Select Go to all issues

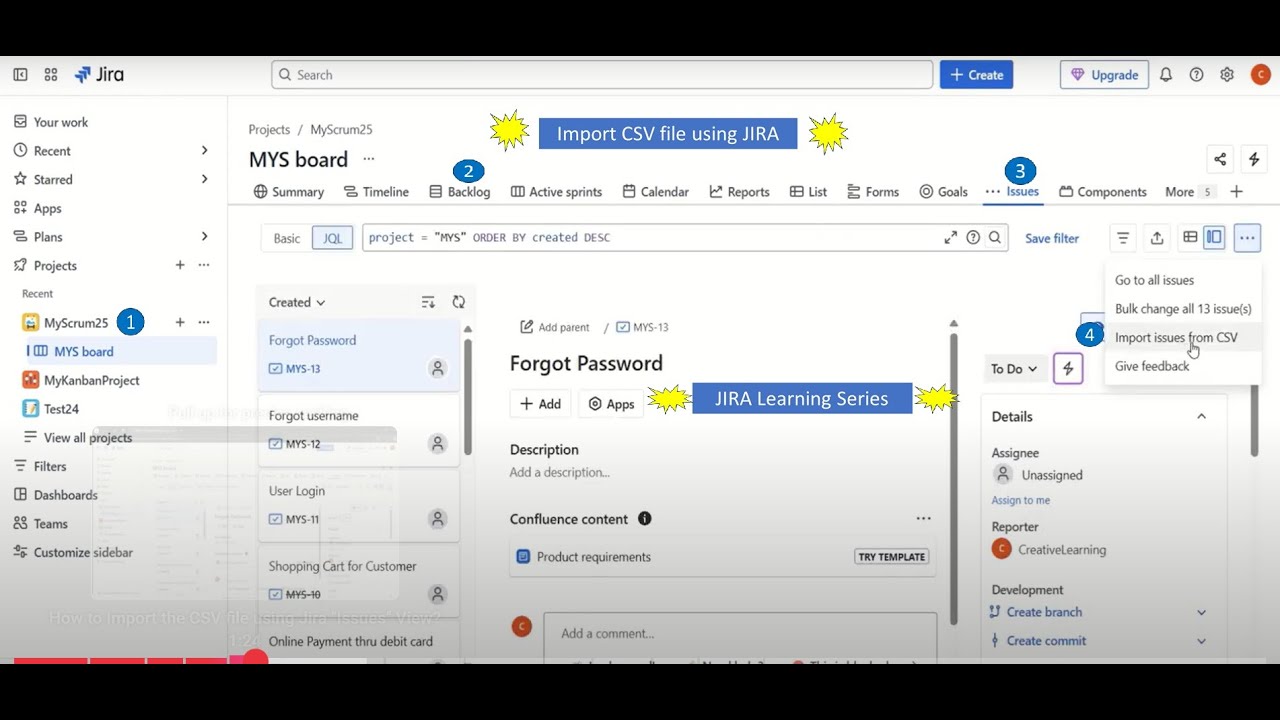pyautogui.click(x=1154, y=281)
